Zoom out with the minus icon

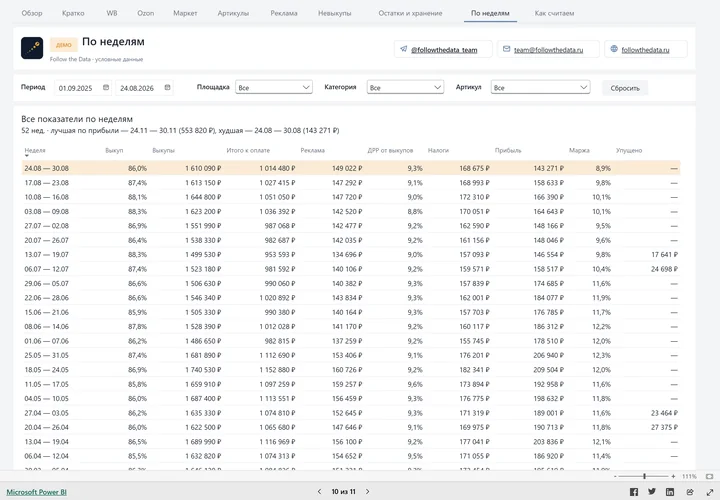615,477
